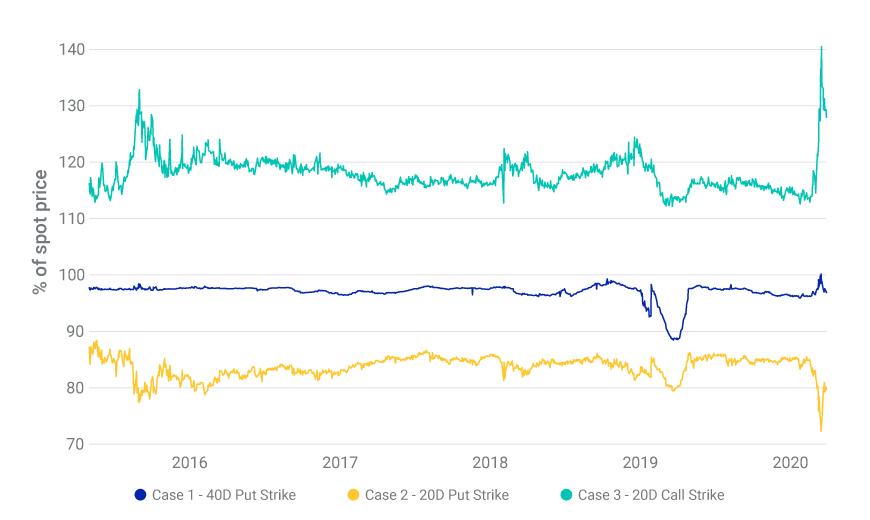Click the yellow Case 2 legend dot
Image resolution: width=870 pixels, height=520 pixels.
tap(353, 494)
